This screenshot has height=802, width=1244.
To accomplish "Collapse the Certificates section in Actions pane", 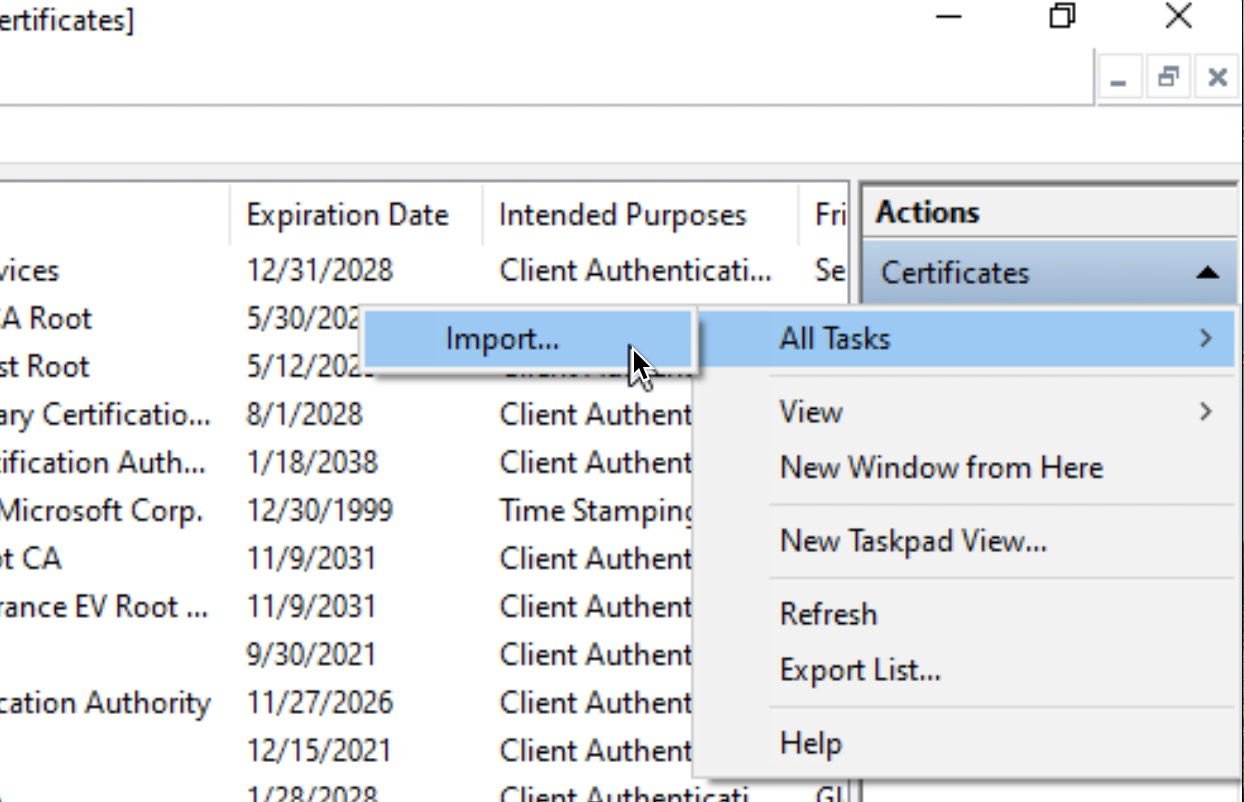I will point(1207,273).
